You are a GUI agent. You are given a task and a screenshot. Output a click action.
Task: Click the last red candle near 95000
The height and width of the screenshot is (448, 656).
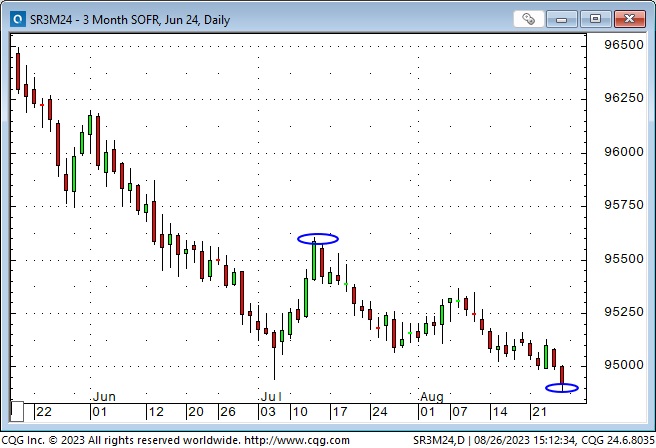562,378
